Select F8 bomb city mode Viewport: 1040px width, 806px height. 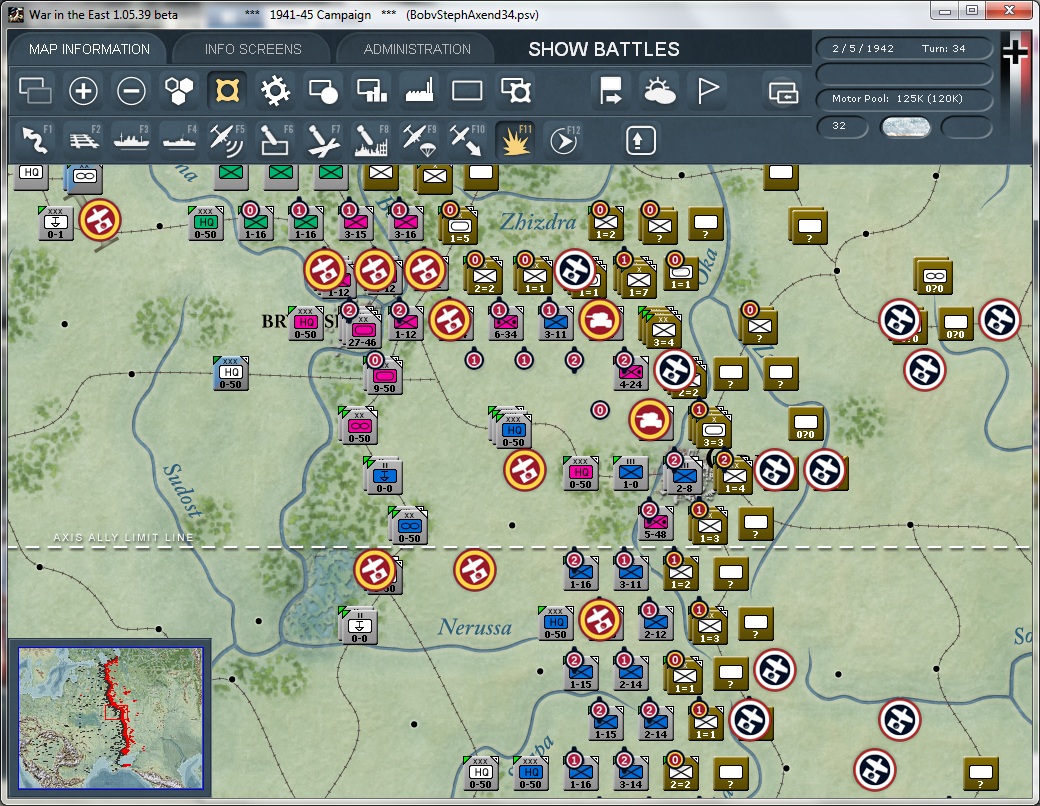click(371, 140)
